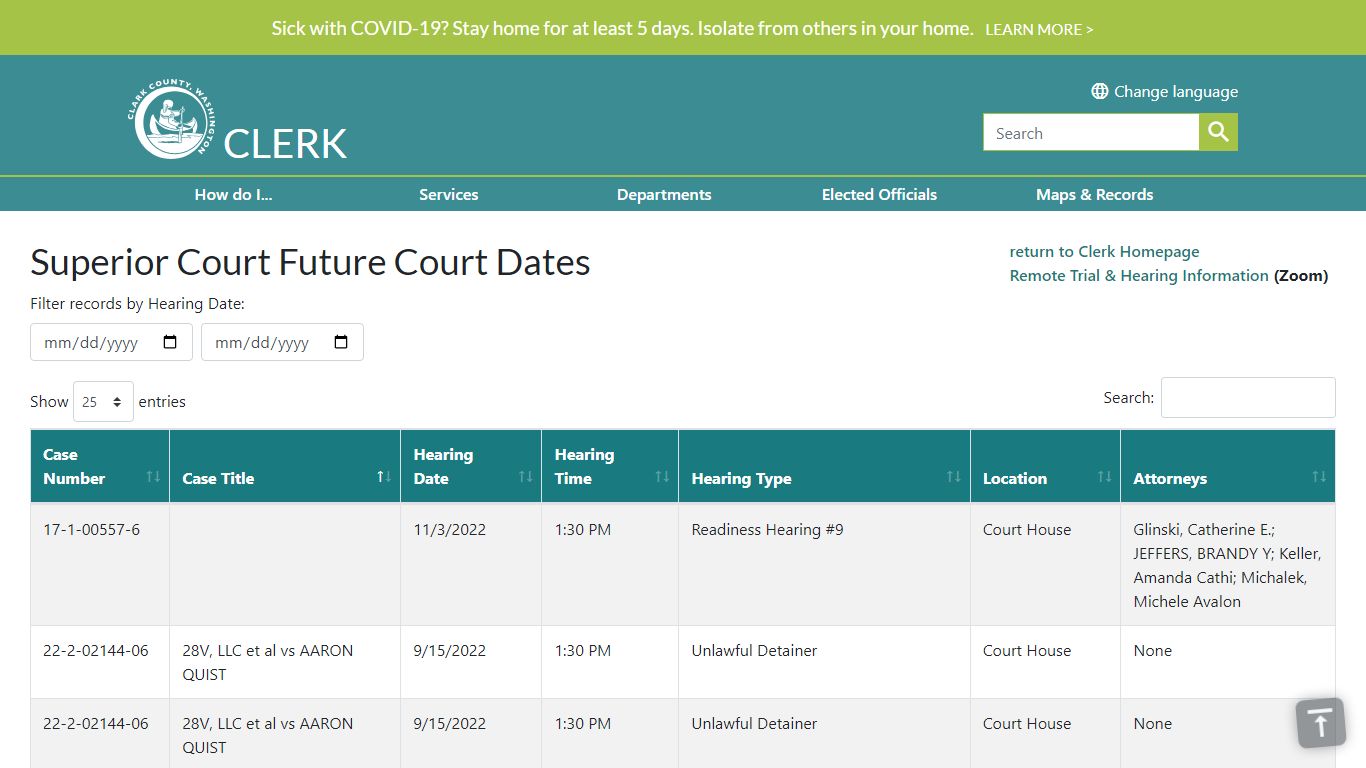
Task: Click the first mm/dd/yyyy date field
Action: click(x=111, y=342)
